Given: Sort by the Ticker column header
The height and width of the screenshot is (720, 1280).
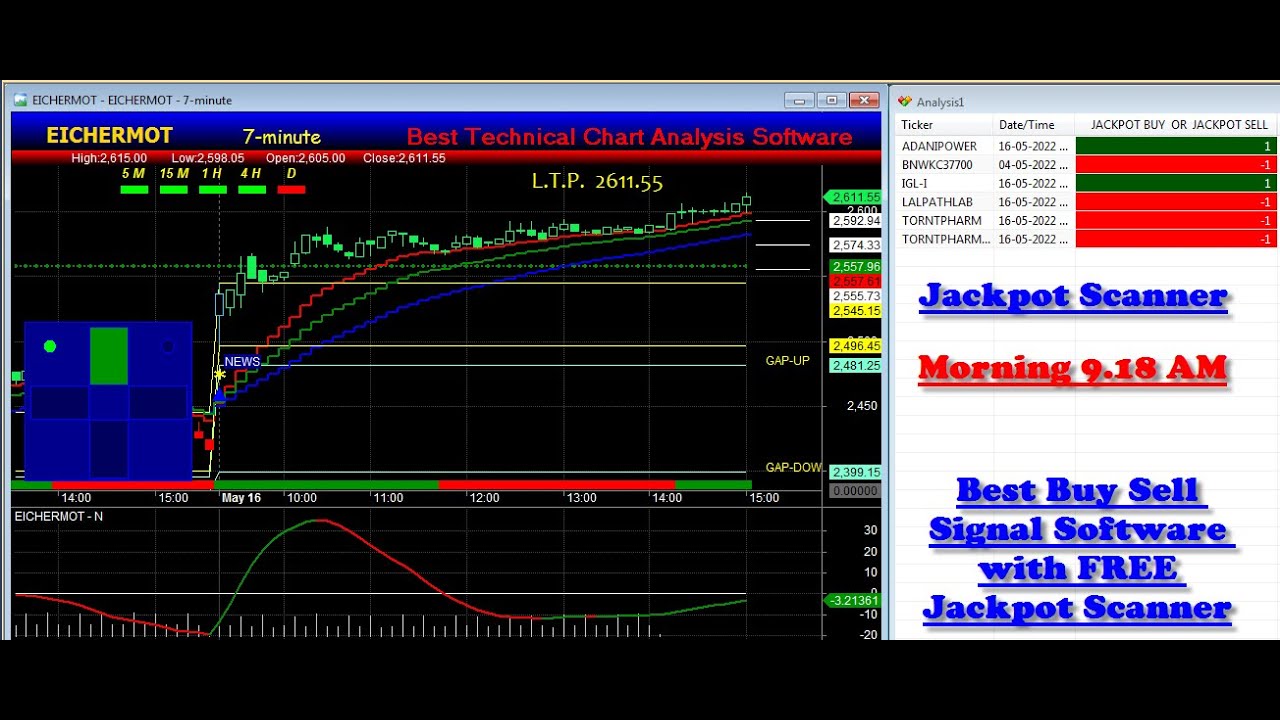Looking at the screenshot, I should pyautogui.click(x=944, y=125).
